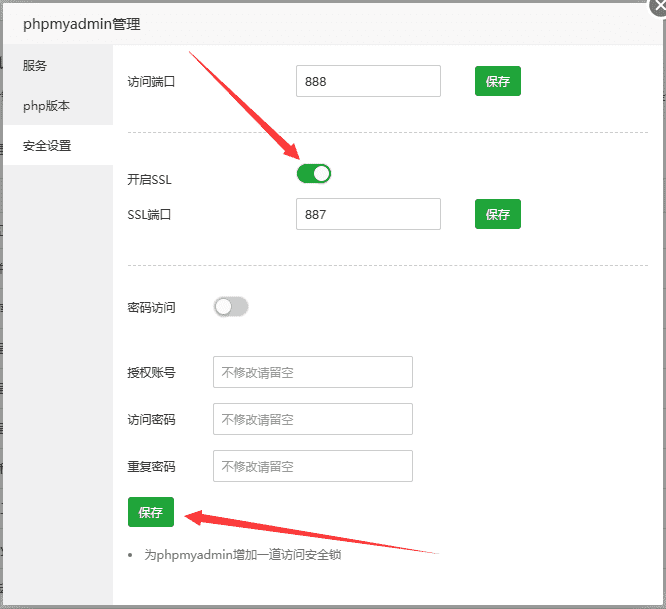Click the 重复密码 input field
The height and width of the screenshot is (609, 666).
(313, 466)
